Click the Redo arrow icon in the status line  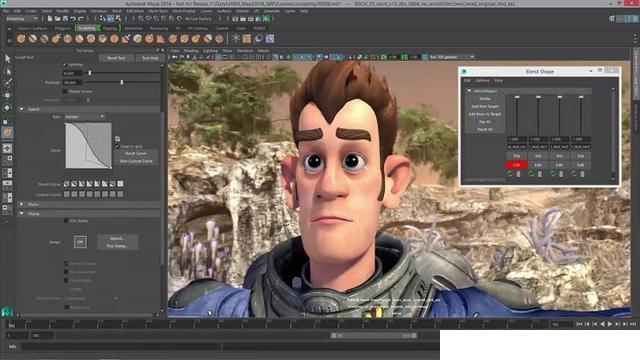click(80, 18)
